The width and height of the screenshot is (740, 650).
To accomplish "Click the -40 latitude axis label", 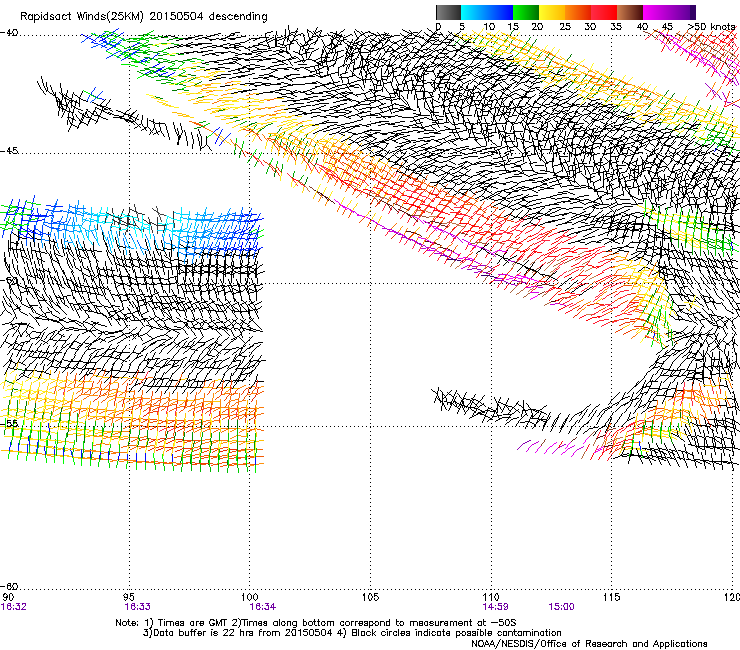I will (x=10, y=33).
